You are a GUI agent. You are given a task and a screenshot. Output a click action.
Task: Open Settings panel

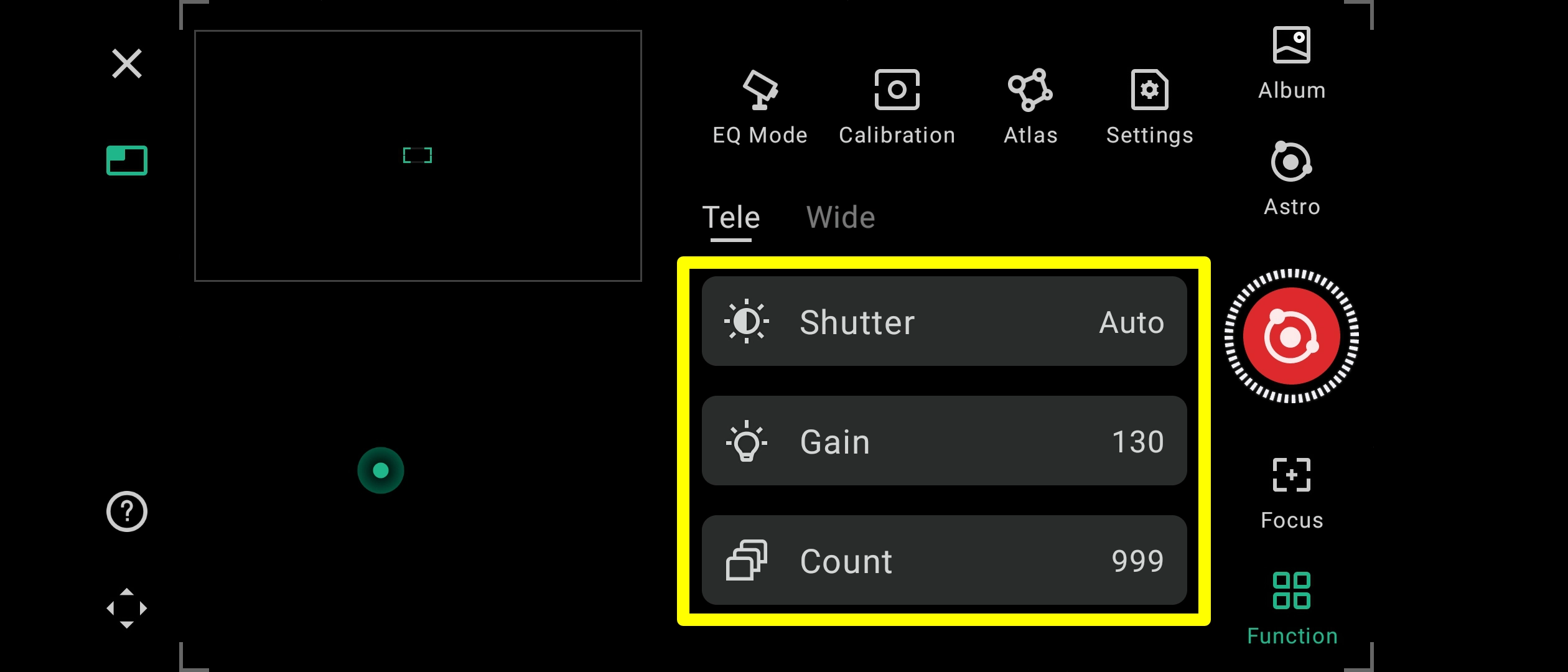click(x=1150, y=106)
